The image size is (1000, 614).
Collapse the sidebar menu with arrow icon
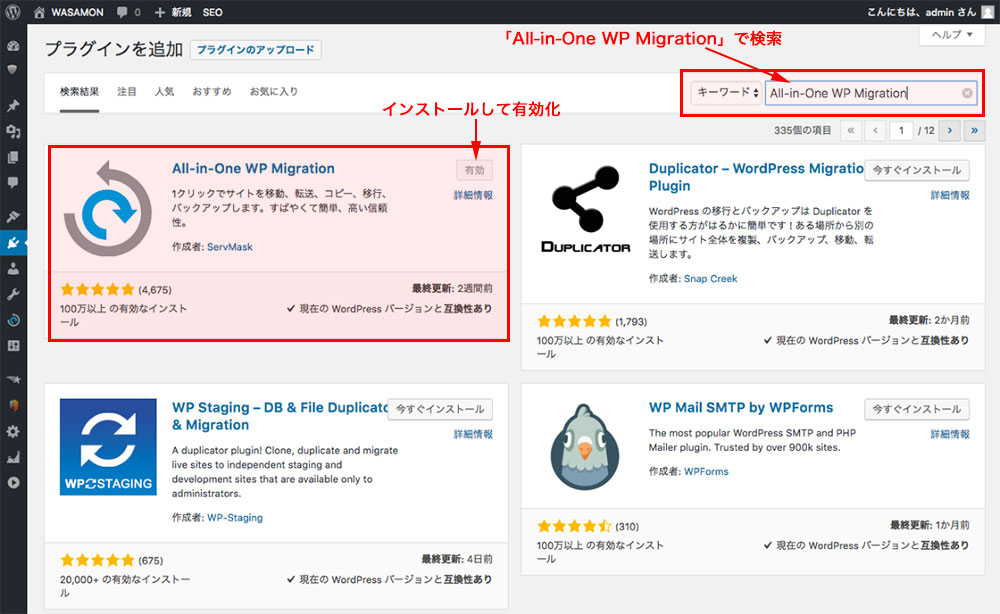tap(13, 483)
